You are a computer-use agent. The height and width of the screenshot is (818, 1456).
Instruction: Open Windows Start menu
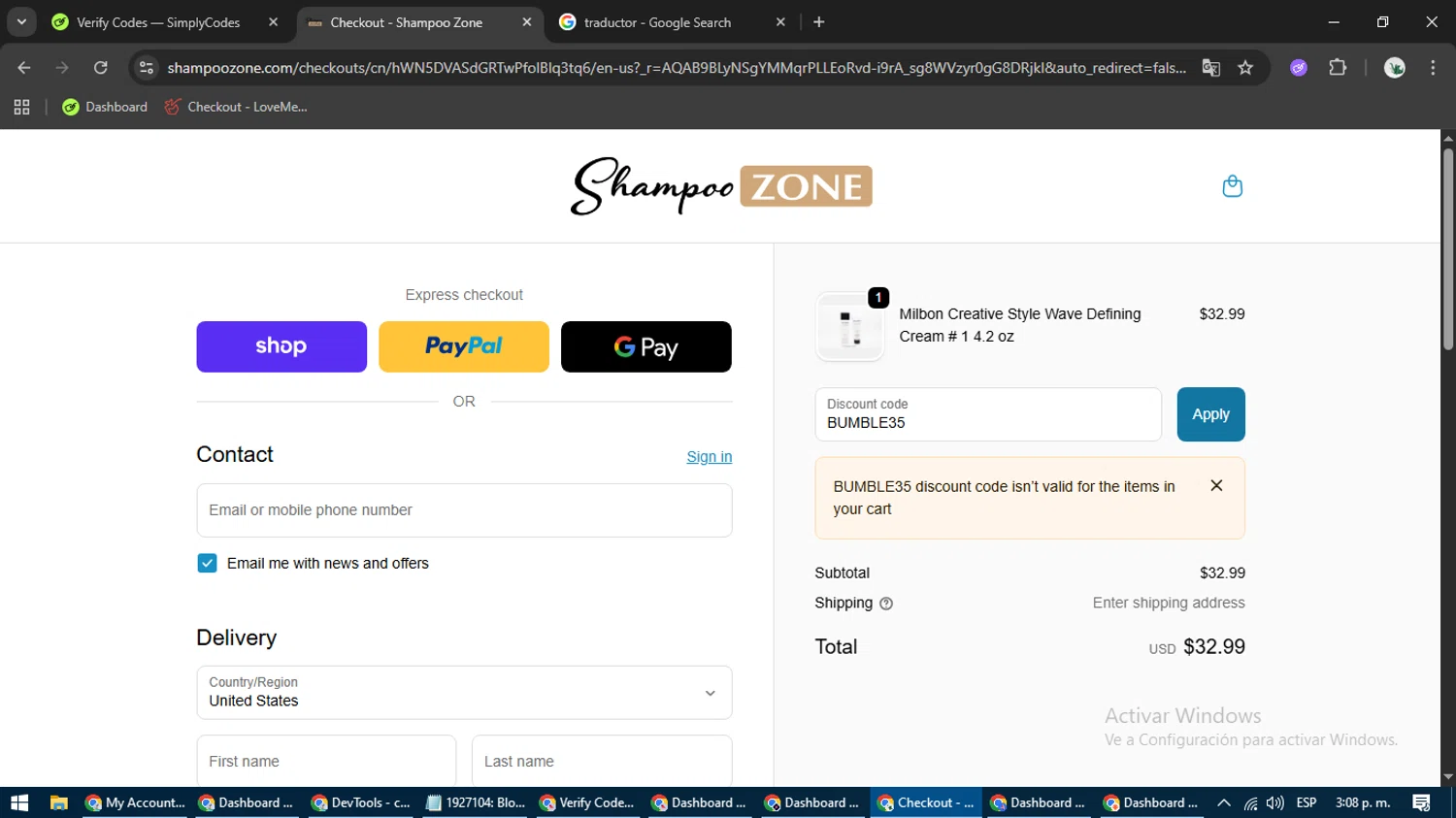(19, 802)
